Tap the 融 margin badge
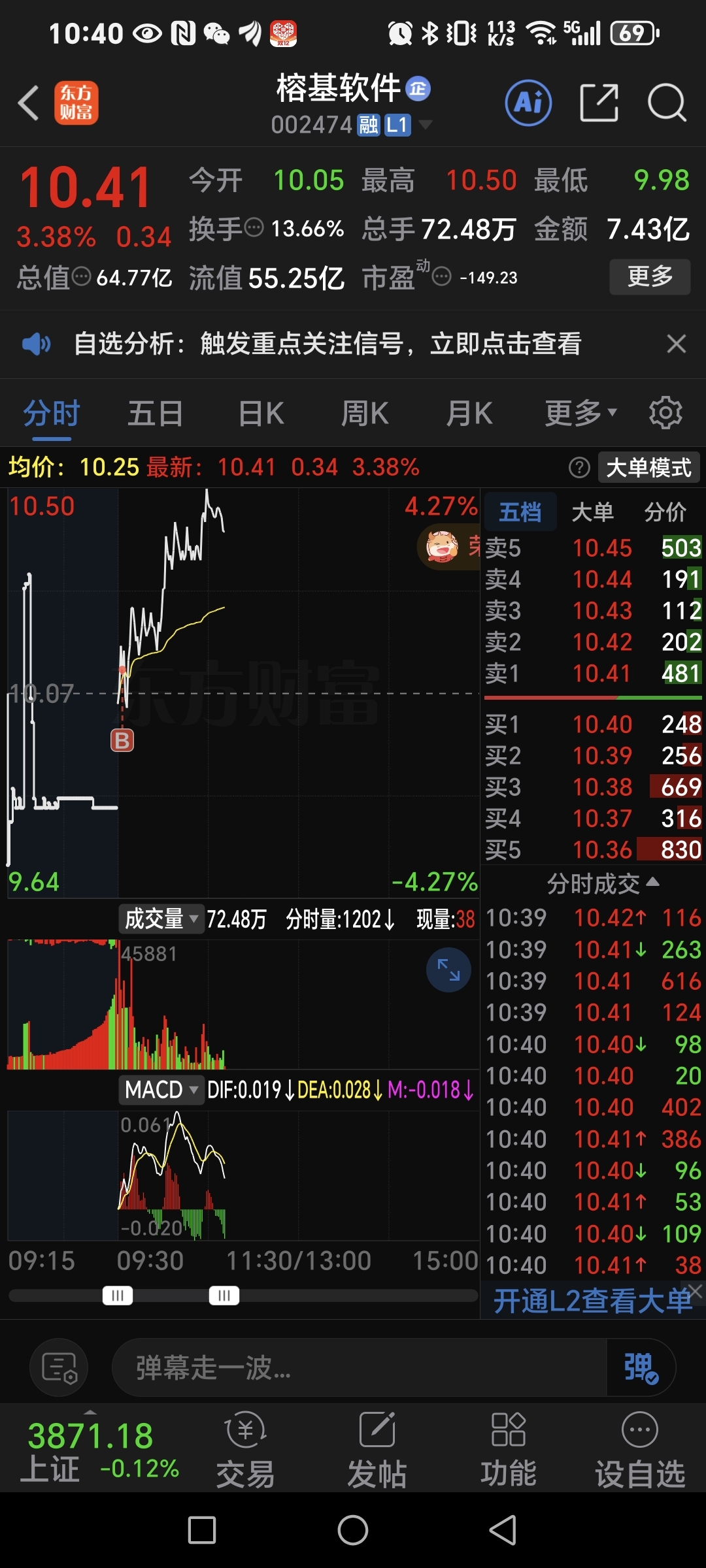Screen dimensions: 706x1568 click(x=369, y=125)
